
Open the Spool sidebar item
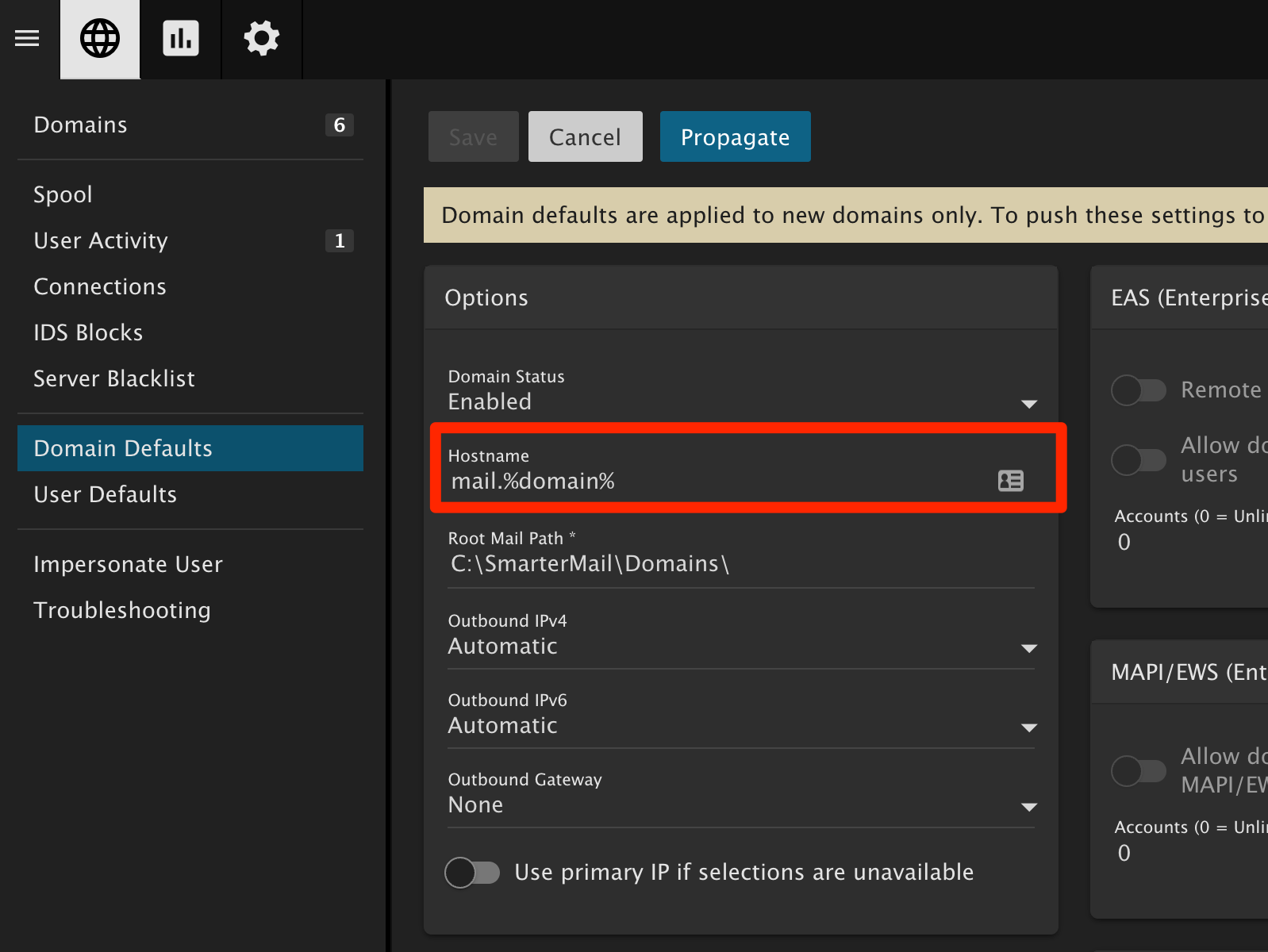pos(63,195)
